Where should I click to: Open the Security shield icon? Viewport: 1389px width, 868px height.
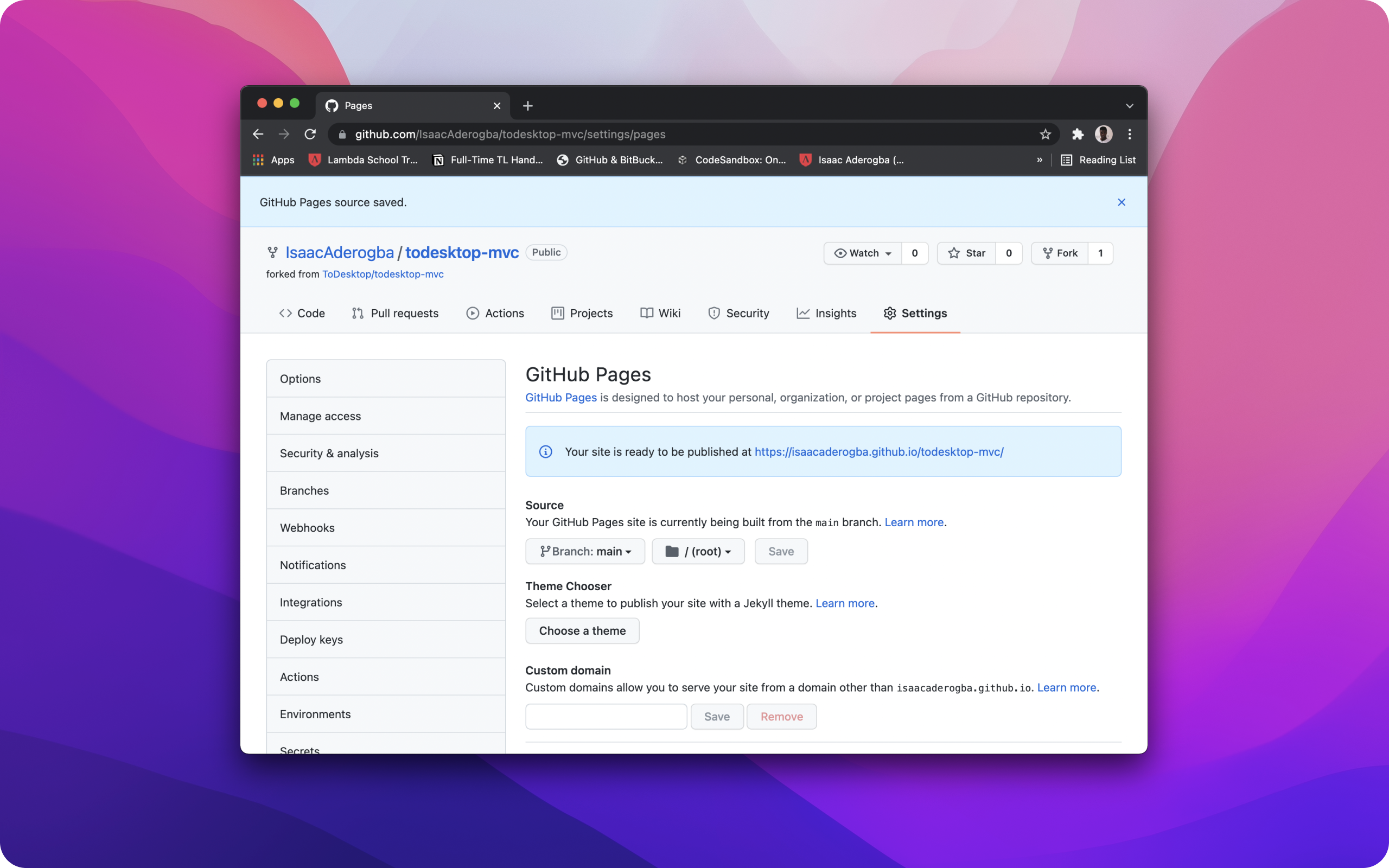coord(713,313)
